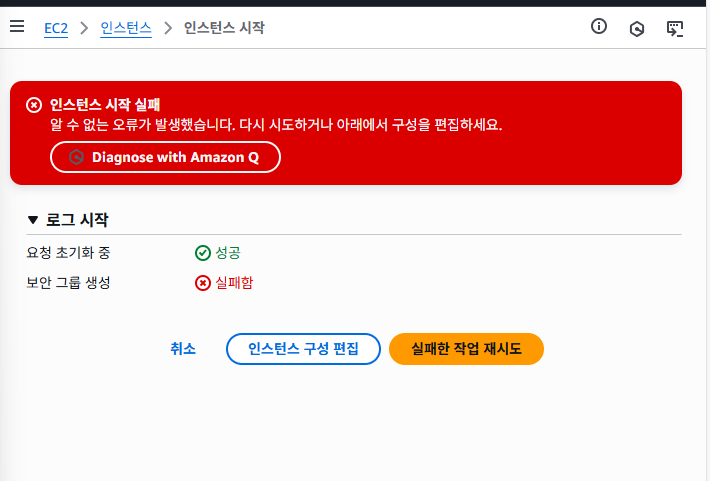710x481 pixels.
Task: Click Diagnose with Amazon Q button
Action: click(x=165, y=157)
